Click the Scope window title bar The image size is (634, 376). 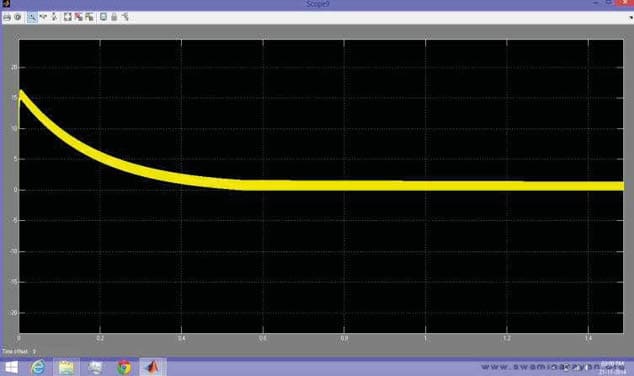tap(317, 4)
